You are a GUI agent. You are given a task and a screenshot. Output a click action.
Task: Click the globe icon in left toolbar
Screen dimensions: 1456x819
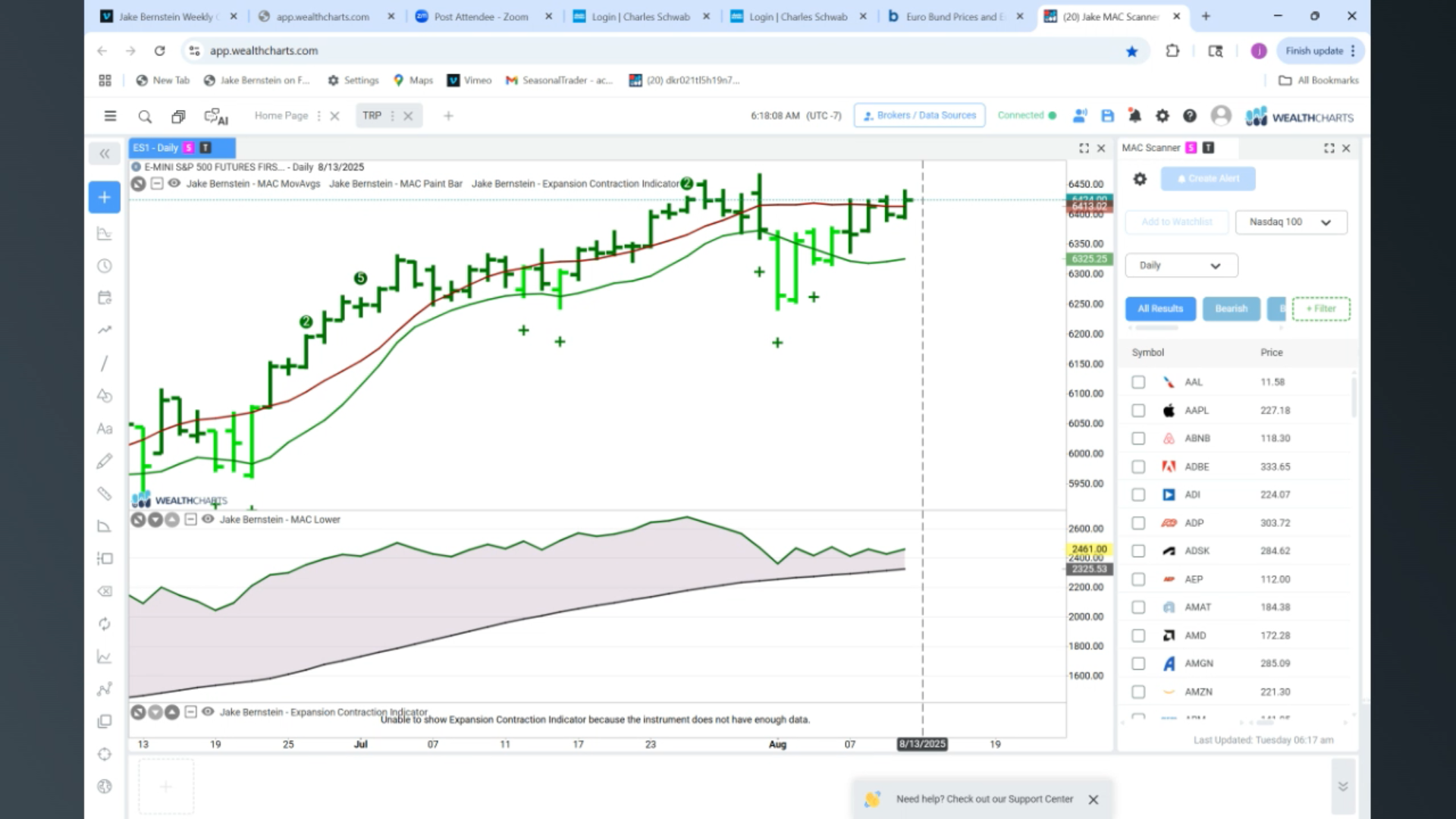coord(105,786)
